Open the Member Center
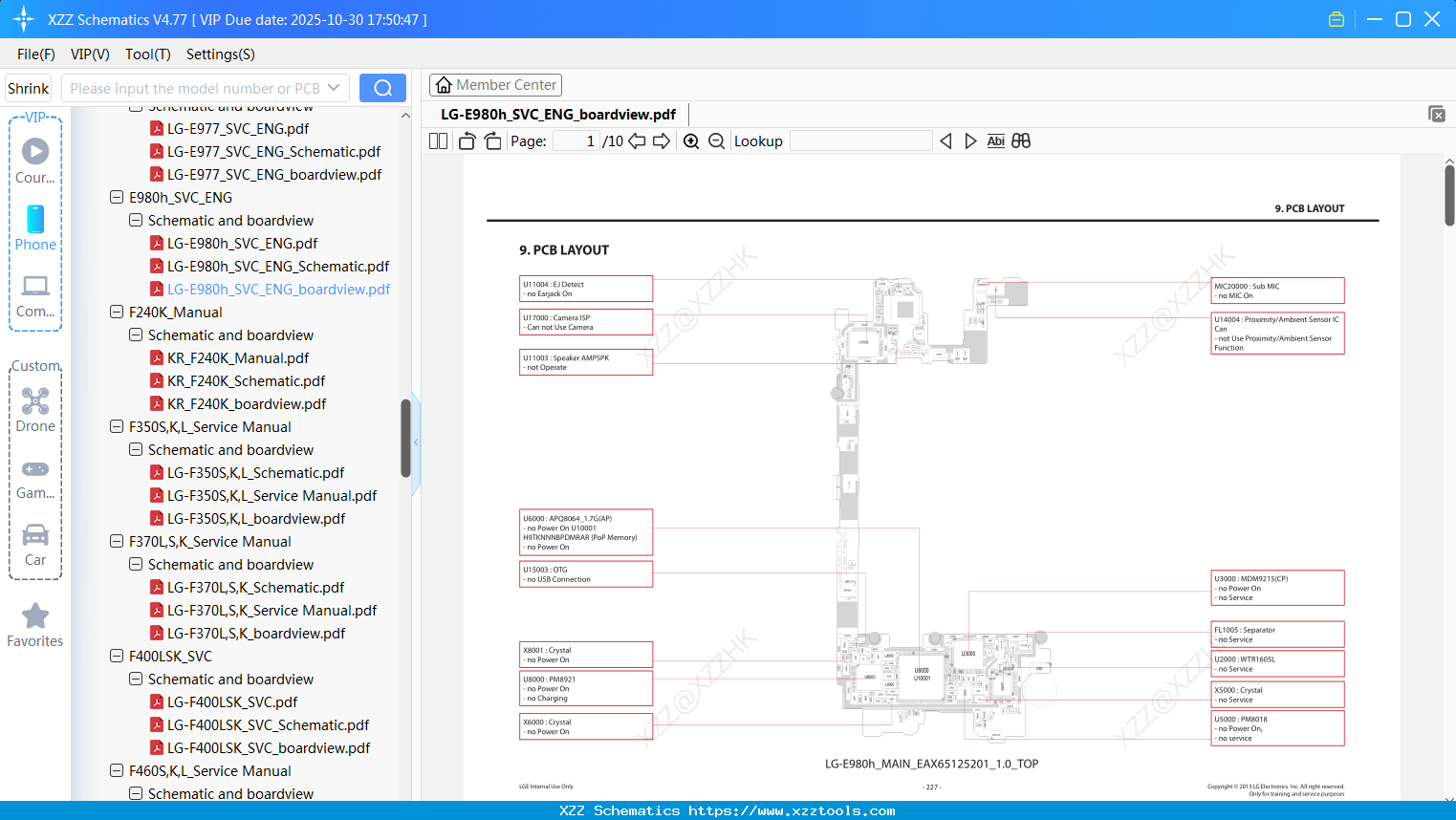 pos(495,85)
